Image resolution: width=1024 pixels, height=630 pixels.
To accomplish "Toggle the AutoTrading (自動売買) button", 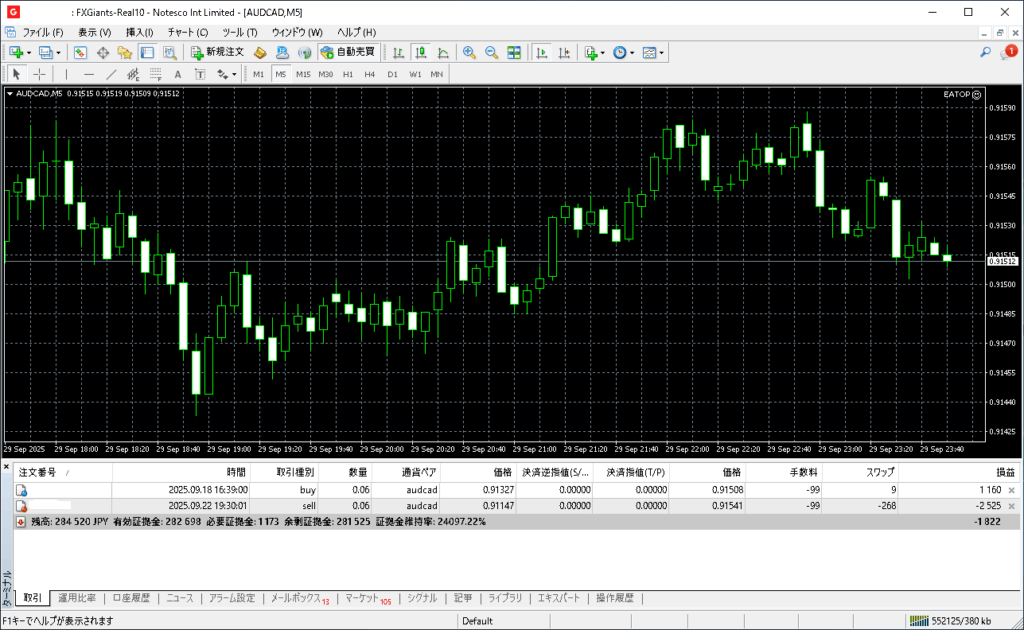I will point(347,52).
